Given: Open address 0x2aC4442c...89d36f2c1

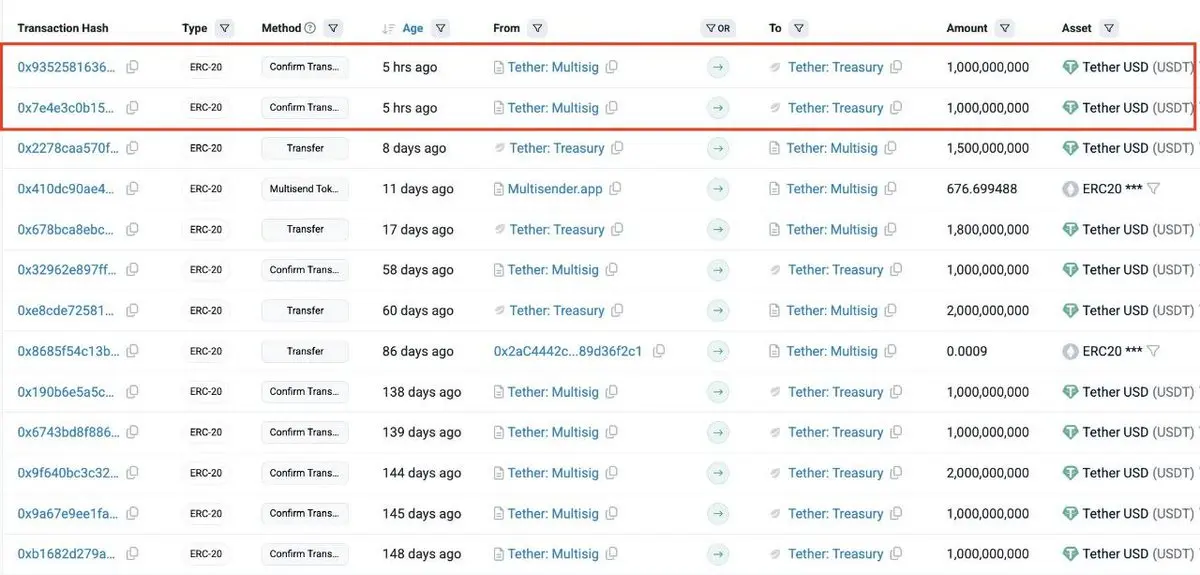Looking at the screenshot, I should [568, 351].
